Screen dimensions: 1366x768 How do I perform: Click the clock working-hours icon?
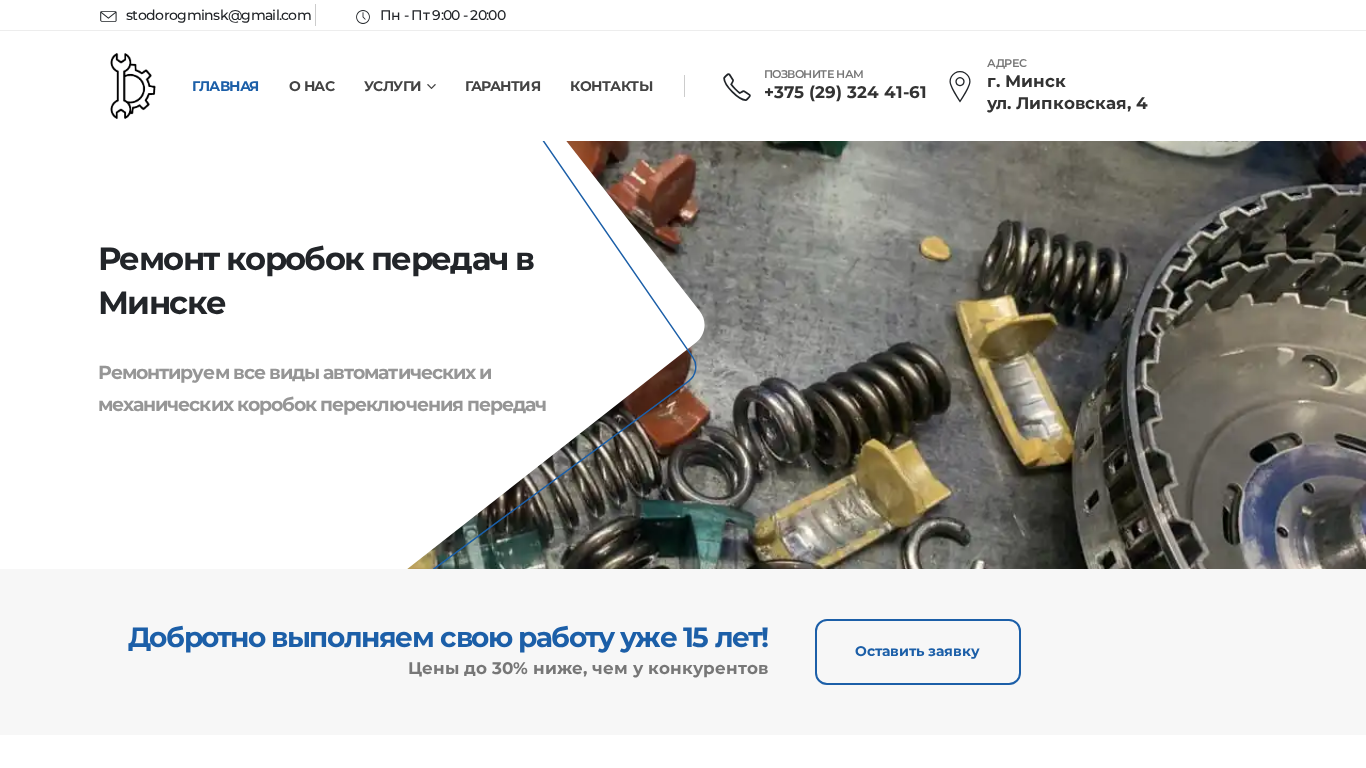click(x=363, y=16)
